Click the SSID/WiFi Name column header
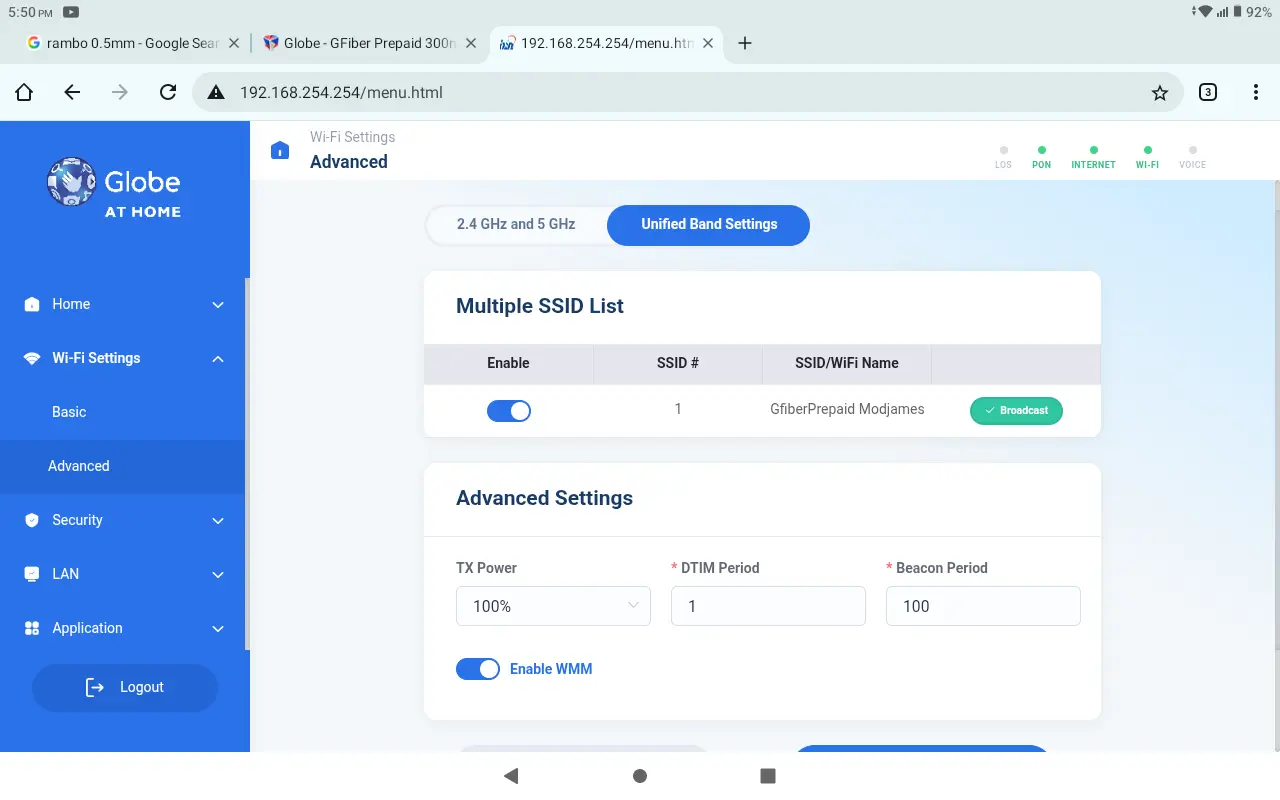Viewport: 1280px width, 800px height. 847,363
